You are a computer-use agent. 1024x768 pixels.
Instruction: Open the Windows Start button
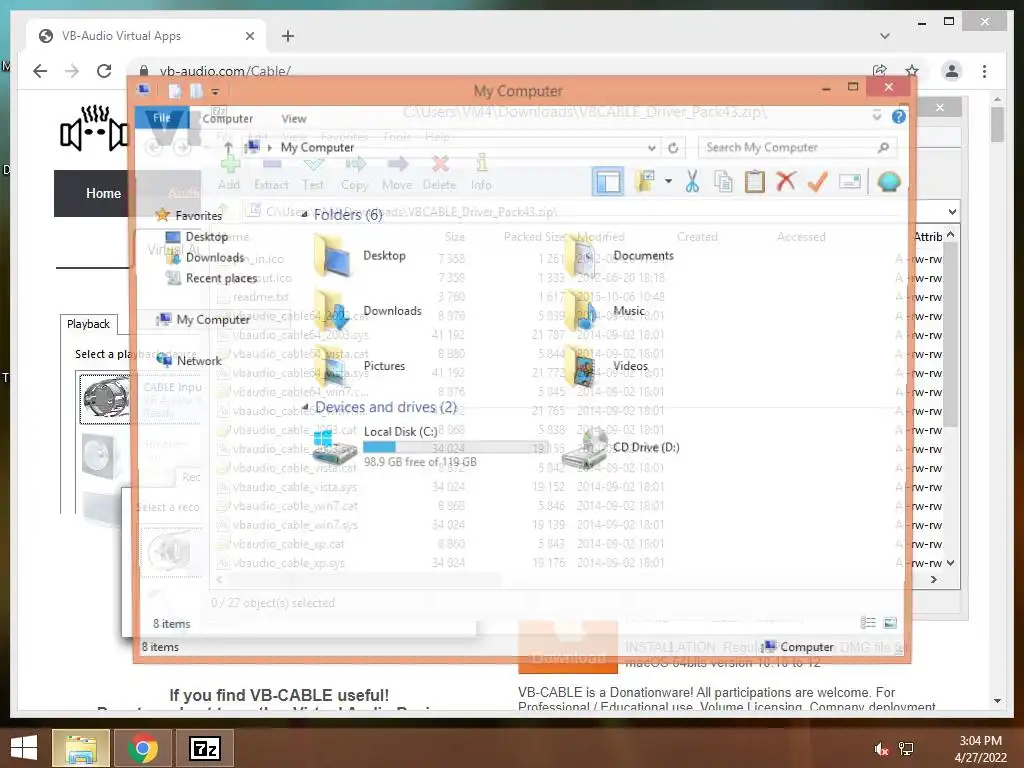click(24, 748)
